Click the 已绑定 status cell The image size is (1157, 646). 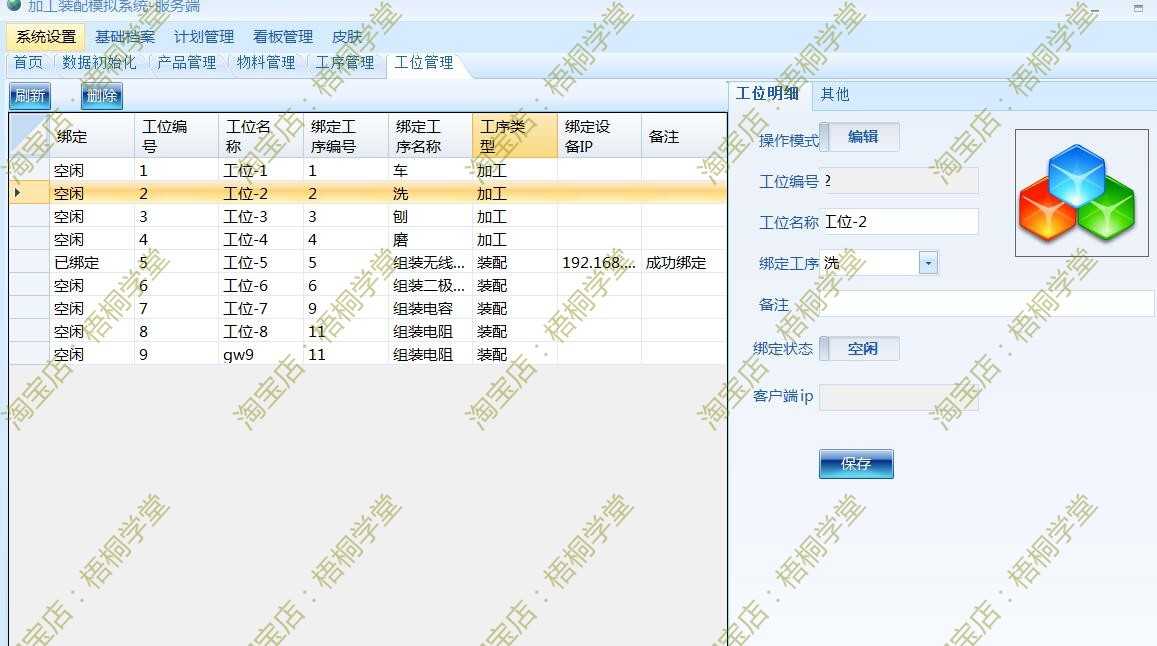[x=92, y=262]
